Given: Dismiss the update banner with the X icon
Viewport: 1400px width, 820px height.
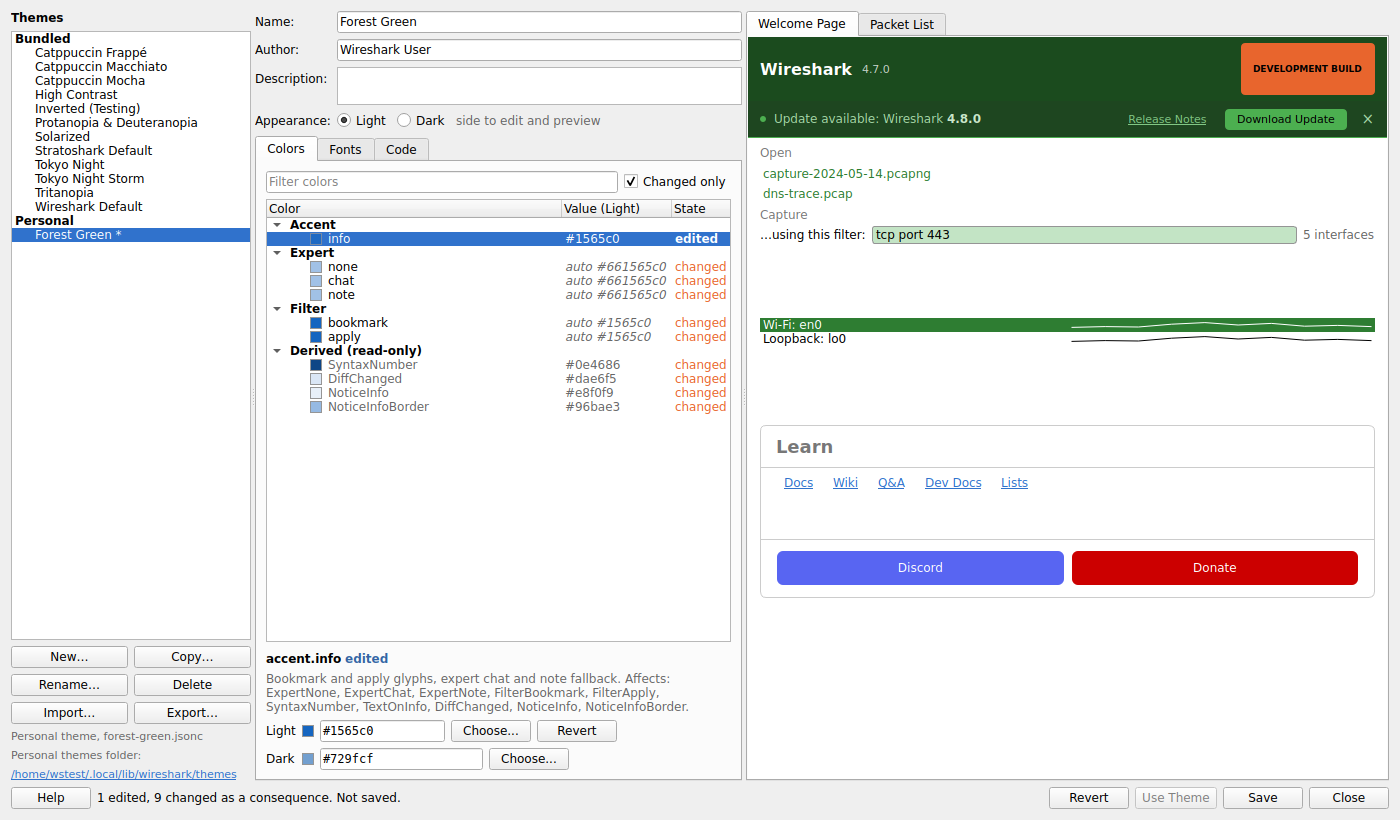Looking at the screenshot, I should pos(1368,119).
